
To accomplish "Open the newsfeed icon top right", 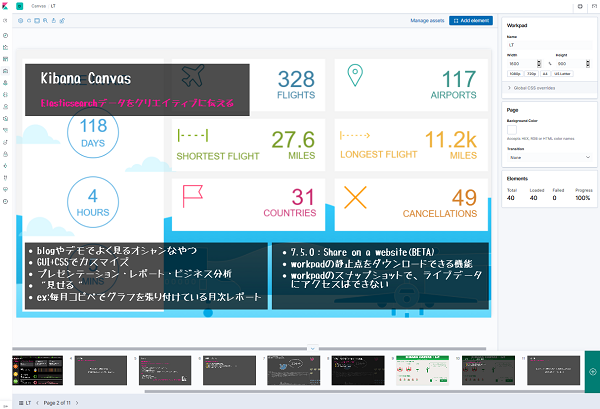I will pos(595,7).
